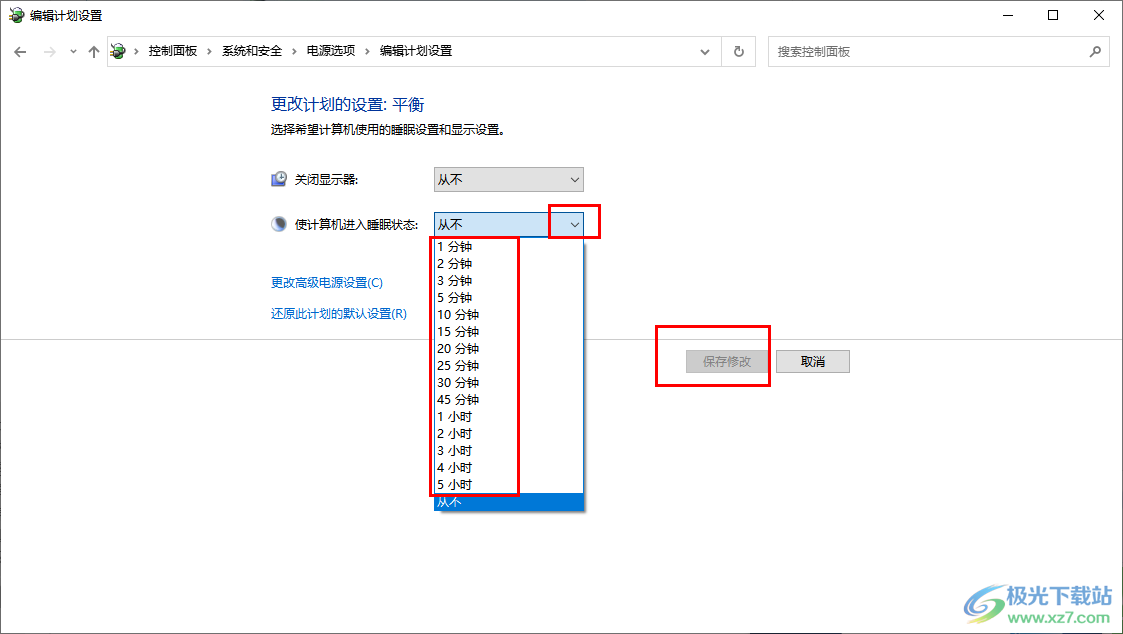Open 系统和安全 breadcrumb

(x=251, y=51)
